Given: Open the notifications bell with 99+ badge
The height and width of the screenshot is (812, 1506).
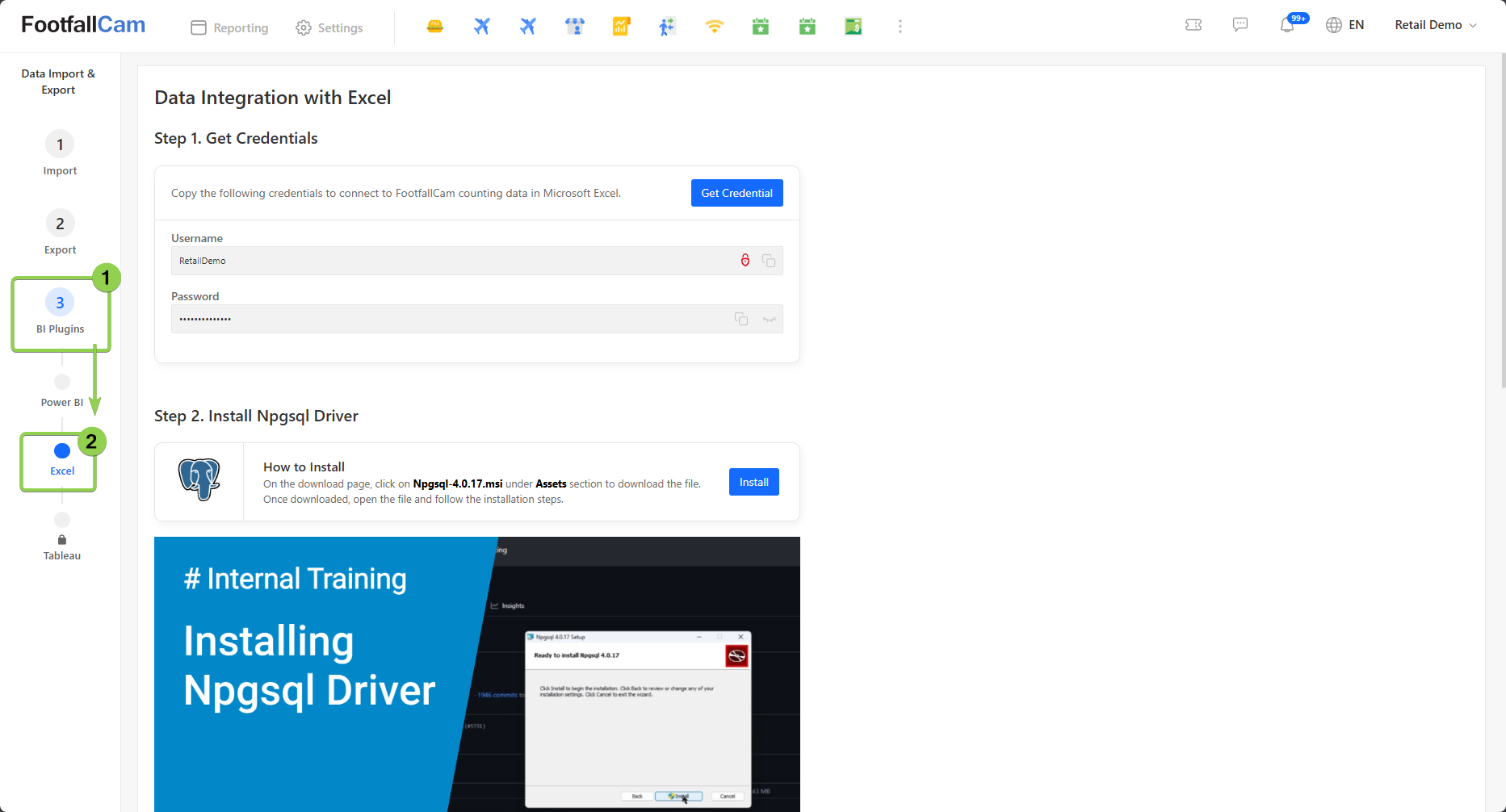Looking at the screenshot, I should click(x=1287, y=25).
